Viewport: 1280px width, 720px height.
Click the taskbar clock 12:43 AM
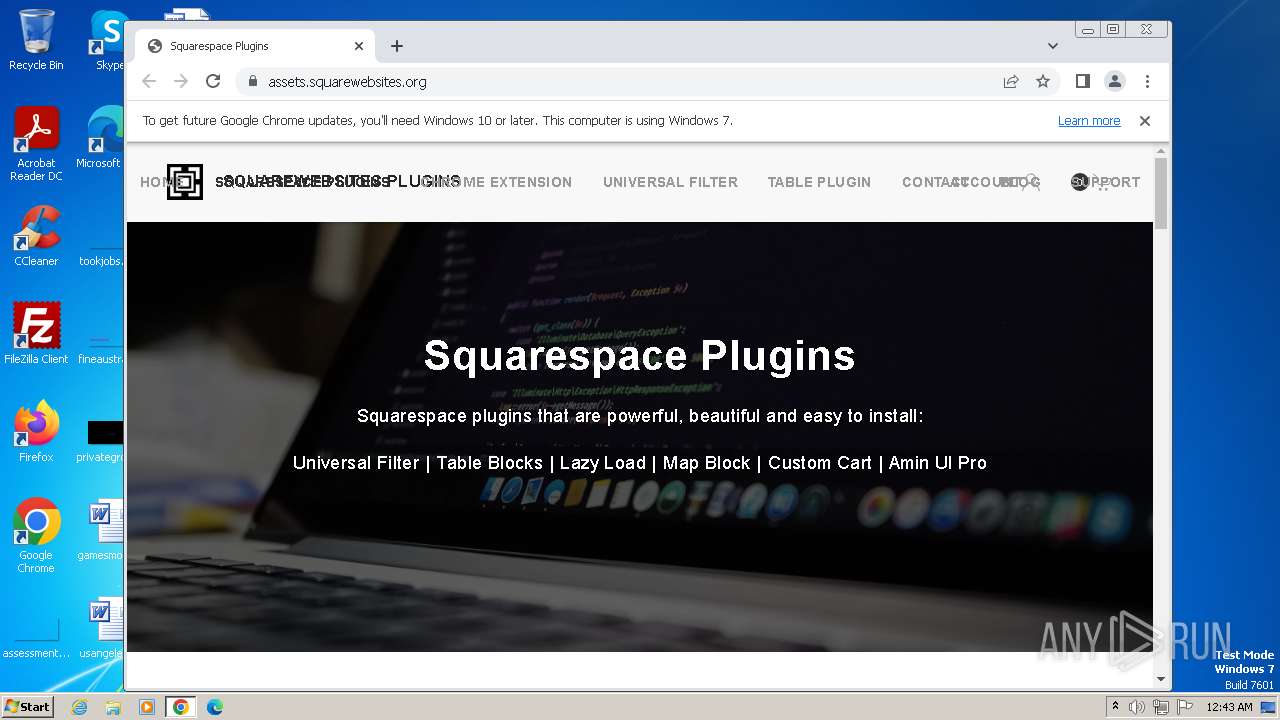pyautogui.click(x=1229, y=707)
